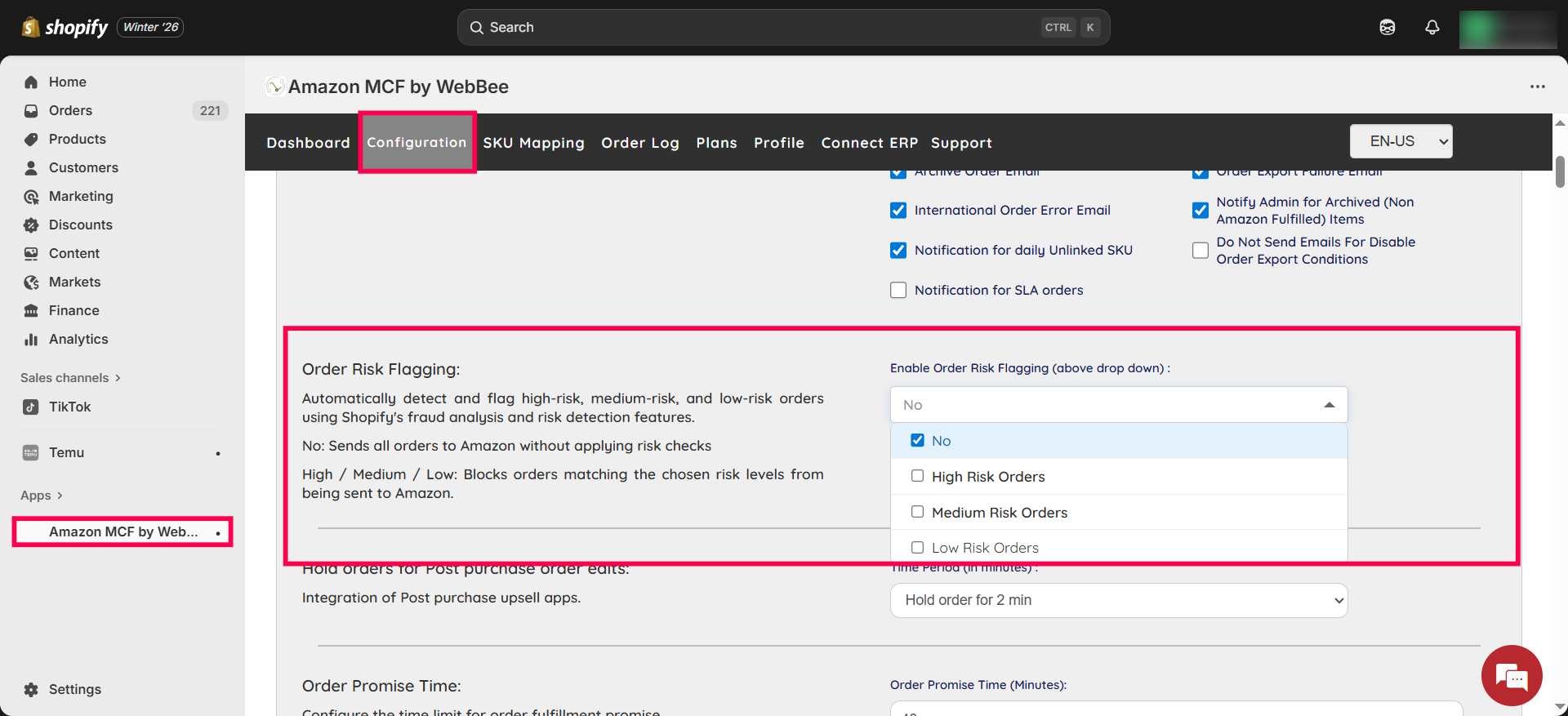Click the three-dot more actions icon

pyautogui.click(x=1537, y=87)
